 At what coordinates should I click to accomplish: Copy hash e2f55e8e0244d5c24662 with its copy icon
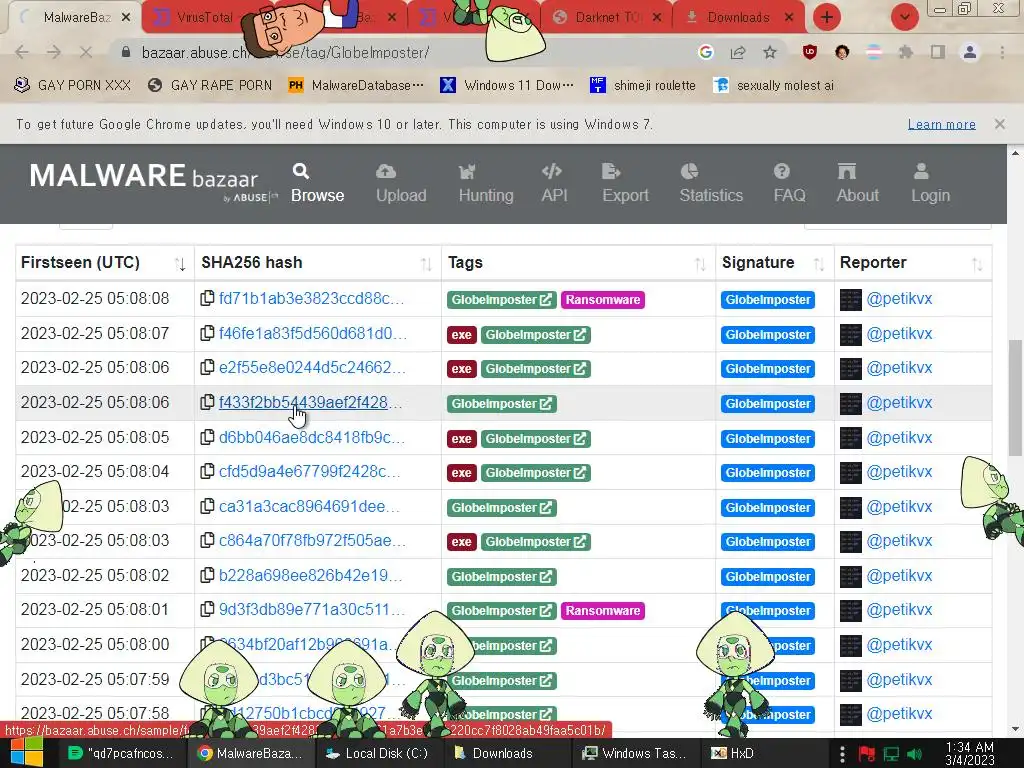[207, 367]
